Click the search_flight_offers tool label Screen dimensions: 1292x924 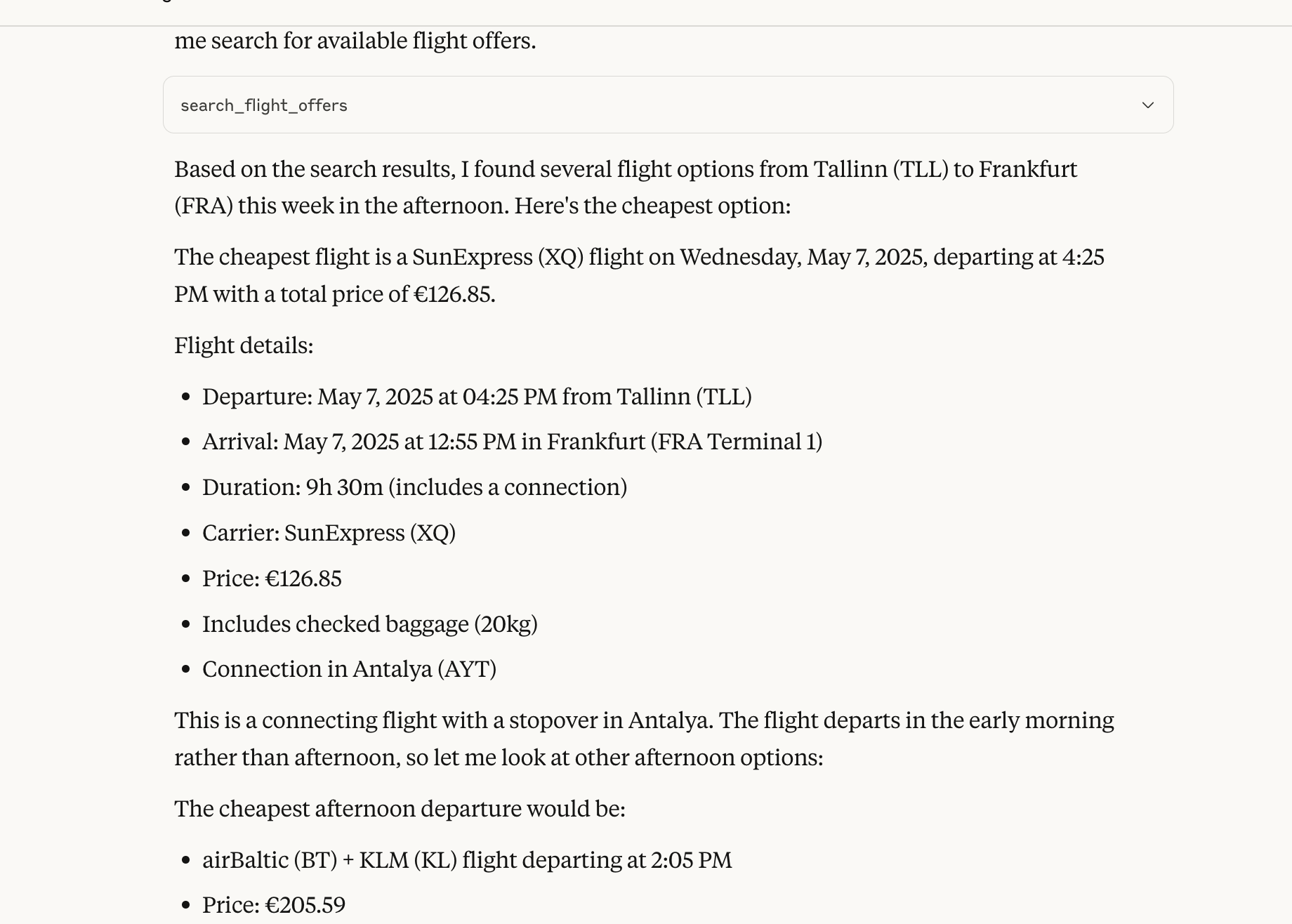point(264,105)
